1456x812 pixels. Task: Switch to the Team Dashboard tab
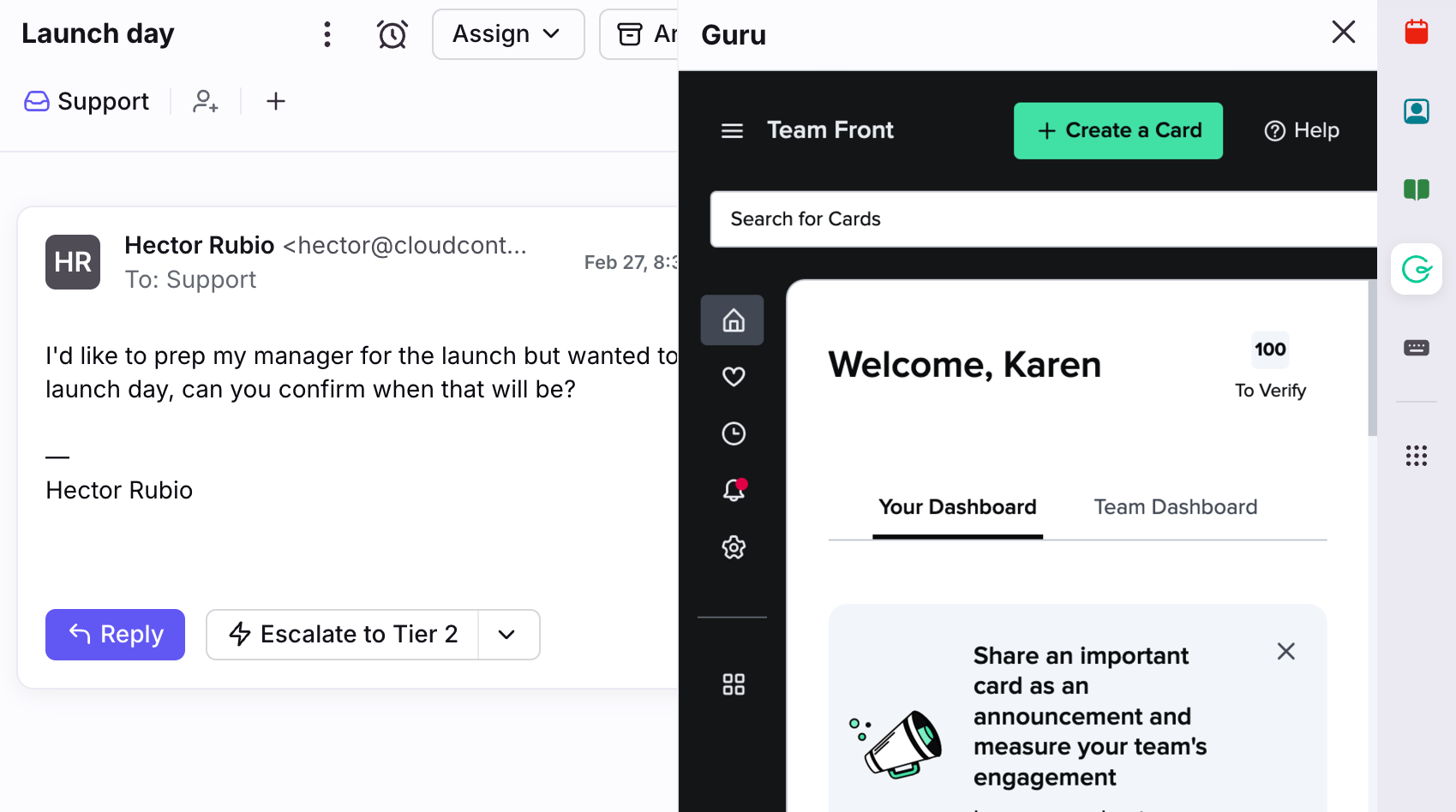[x=1175, y=507]
